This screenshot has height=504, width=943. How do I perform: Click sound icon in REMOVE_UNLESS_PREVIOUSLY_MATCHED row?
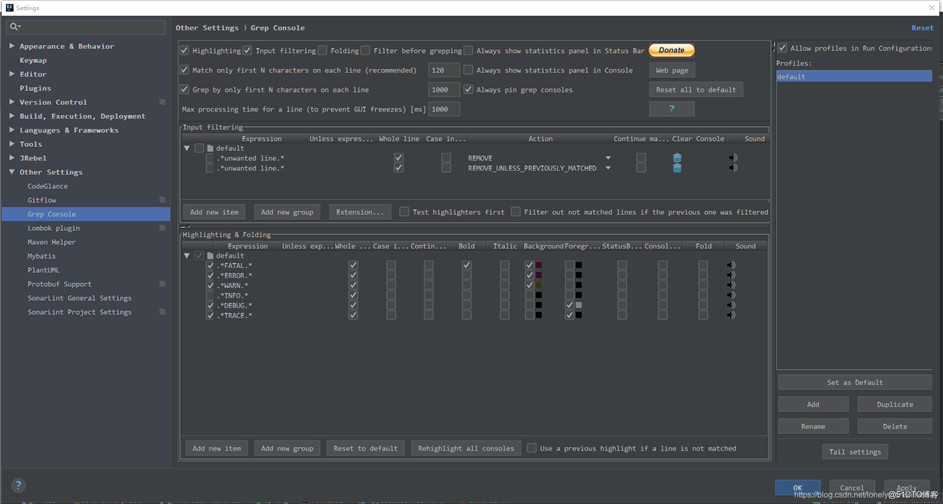point(733,168)
